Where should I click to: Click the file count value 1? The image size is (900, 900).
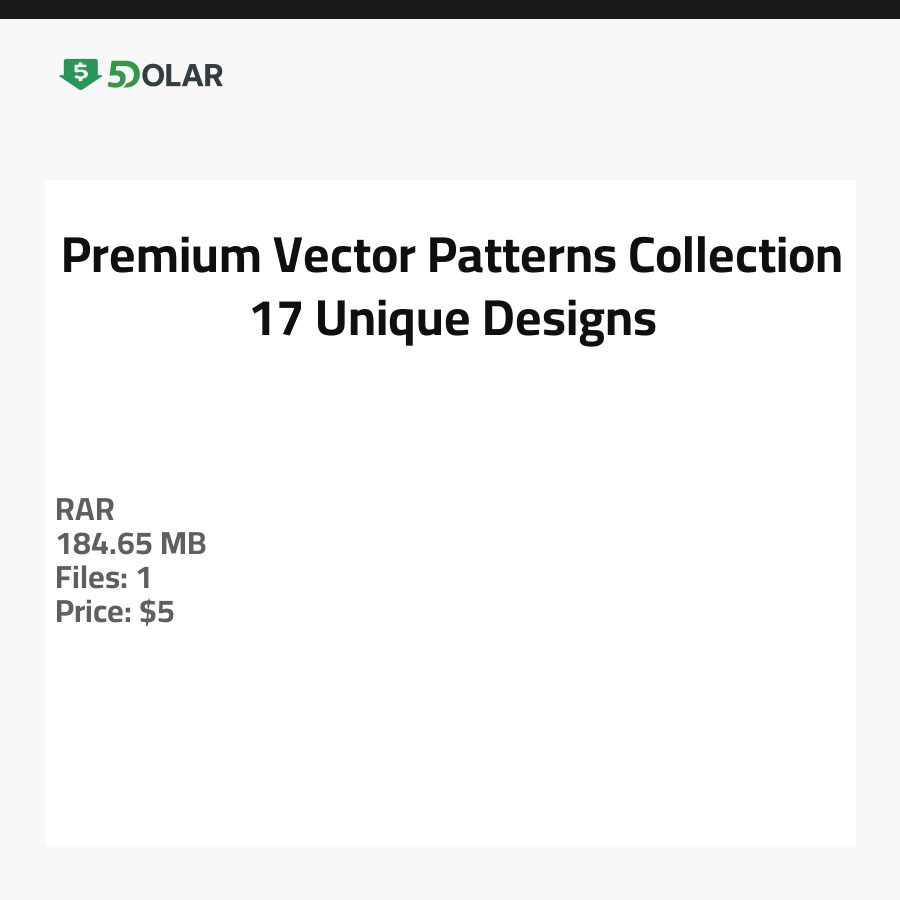(143, 578)
